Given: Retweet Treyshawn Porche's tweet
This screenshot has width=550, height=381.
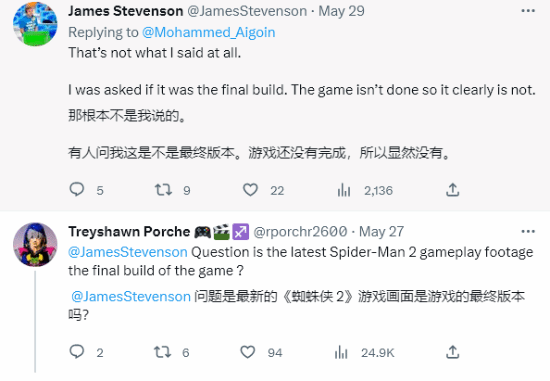Looking at the screenshot, I should pyautogui.click(x=163, y=352).
